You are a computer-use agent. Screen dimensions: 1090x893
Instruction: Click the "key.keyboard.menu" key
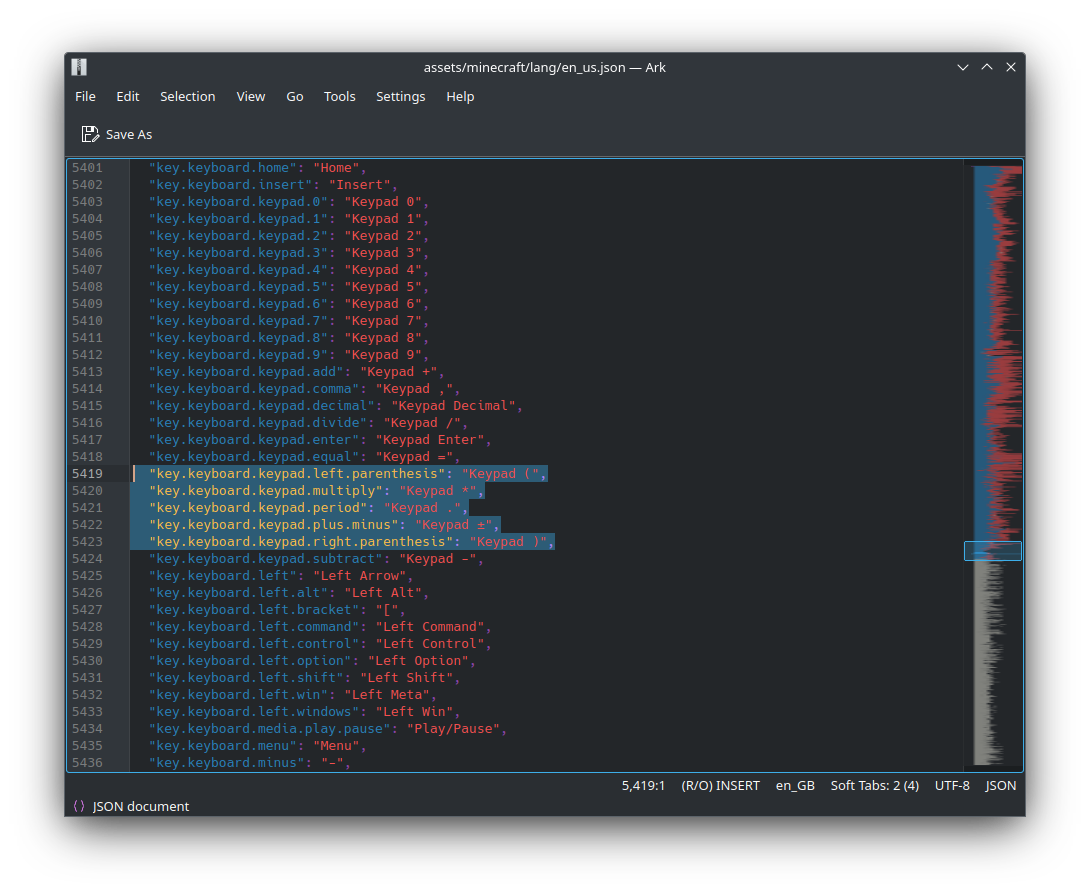(223, 746)
